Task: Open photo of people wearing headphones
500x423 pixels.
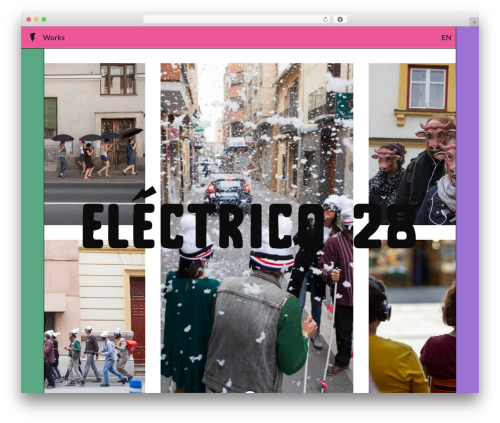Action: (x=412, y=316)
